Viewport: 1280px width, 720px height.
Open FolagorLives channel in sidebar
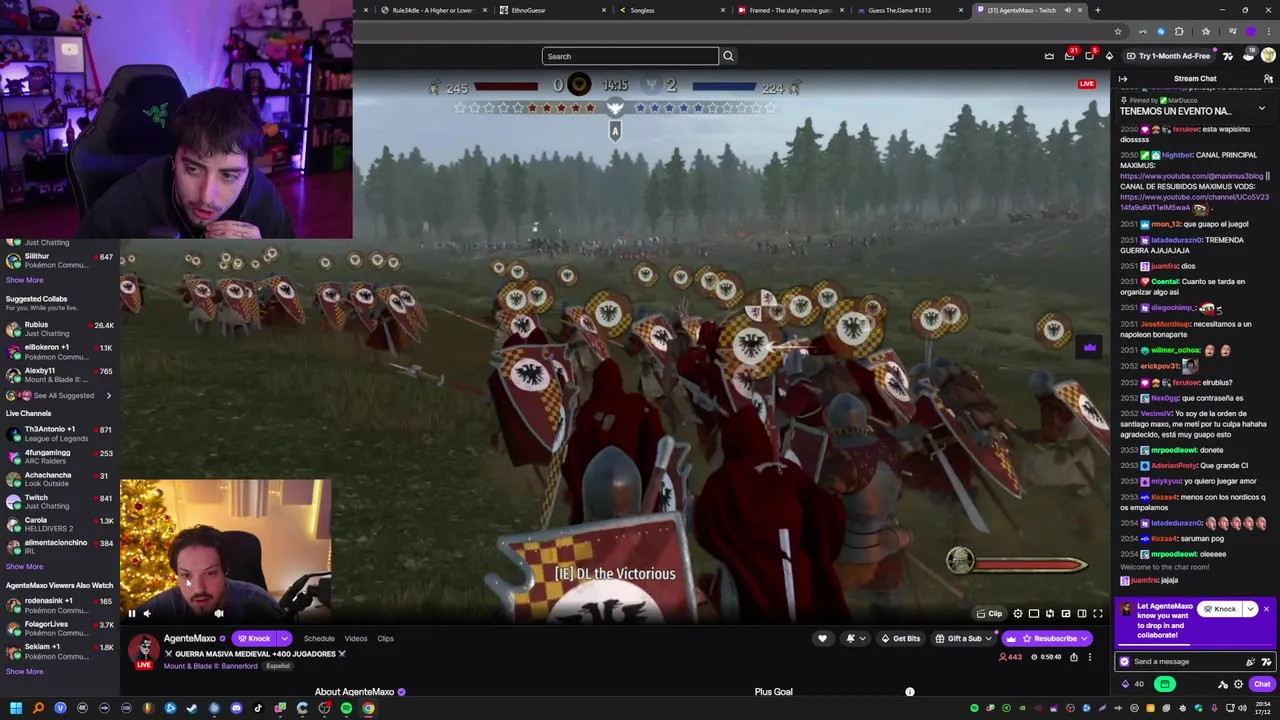click(x=60, y=628)
